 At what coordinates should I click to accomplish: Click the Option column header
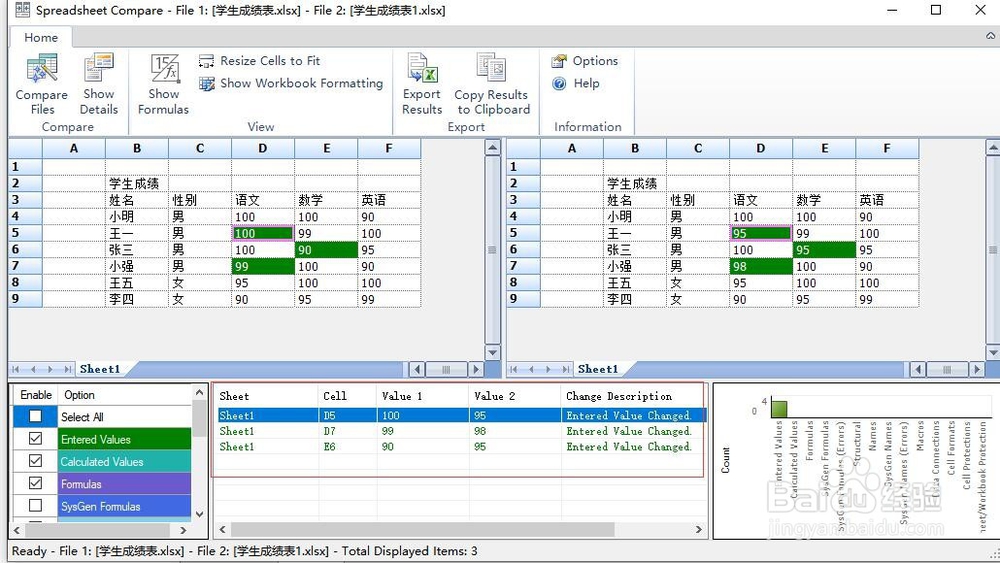(x=124, y=395)
